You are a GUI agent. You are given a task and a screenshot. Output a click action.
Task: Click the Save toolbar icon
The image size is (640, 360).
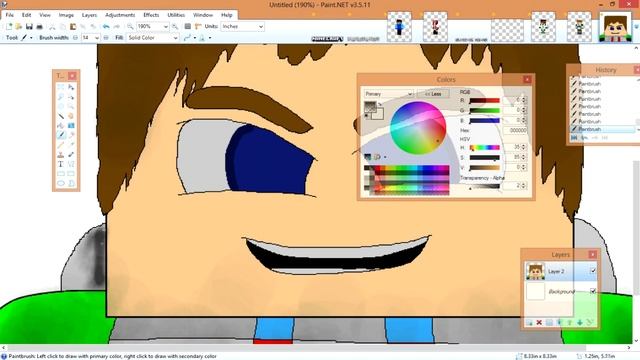29,27
